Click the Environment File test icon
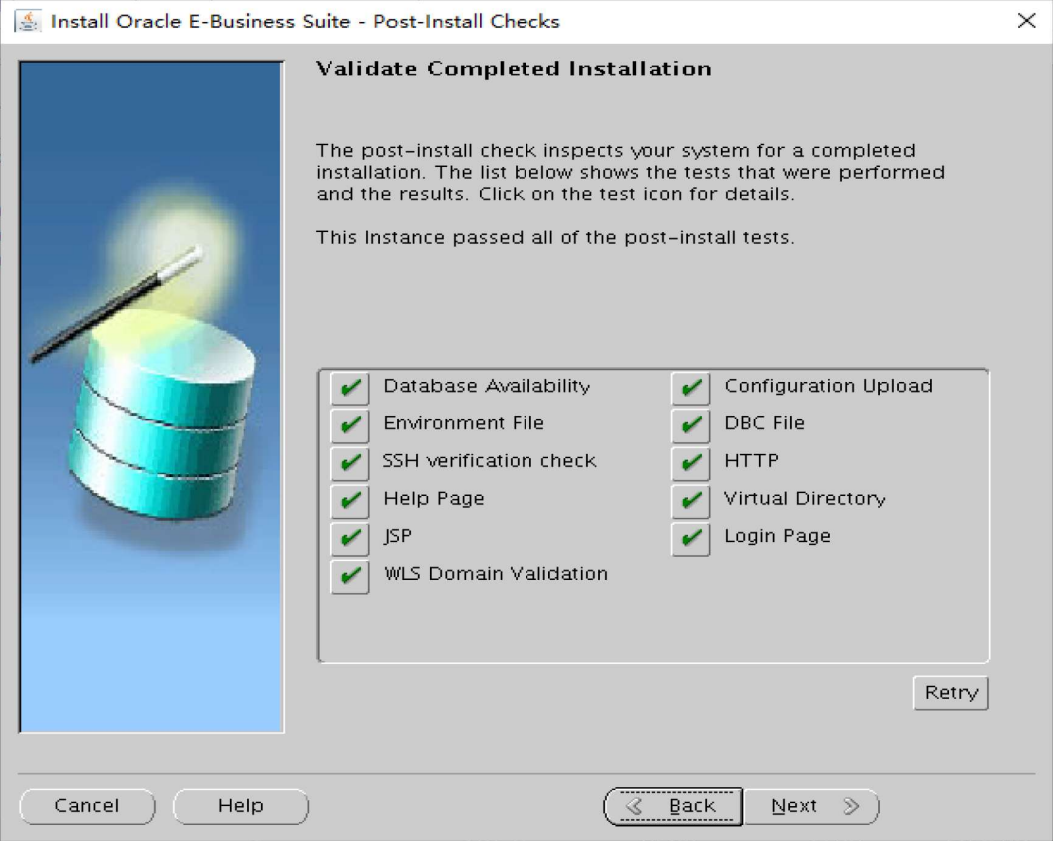 point(350,425)
